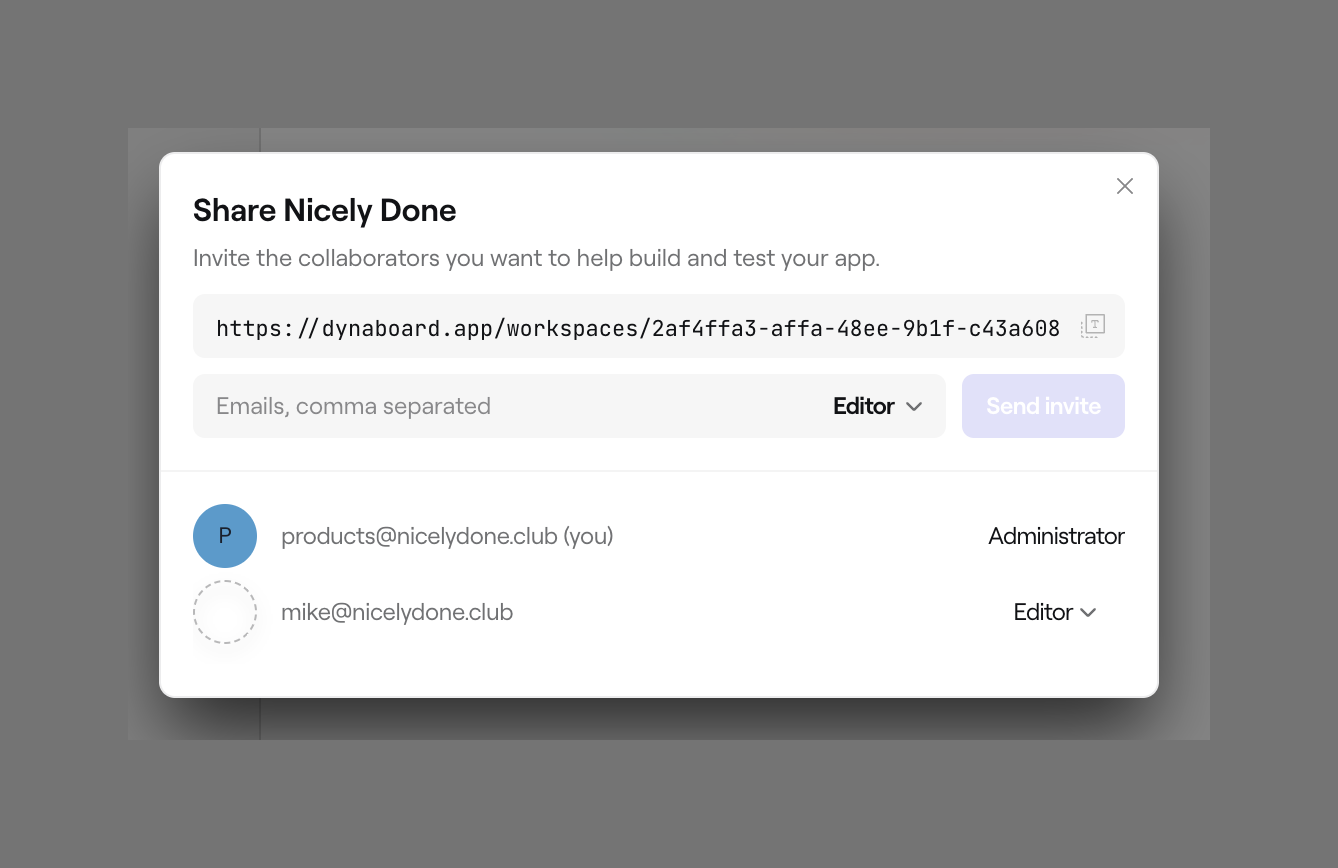Copy the workspace link with the copy icon
The width and height of the screenshot is (1338, 868).
(1092, 326)
